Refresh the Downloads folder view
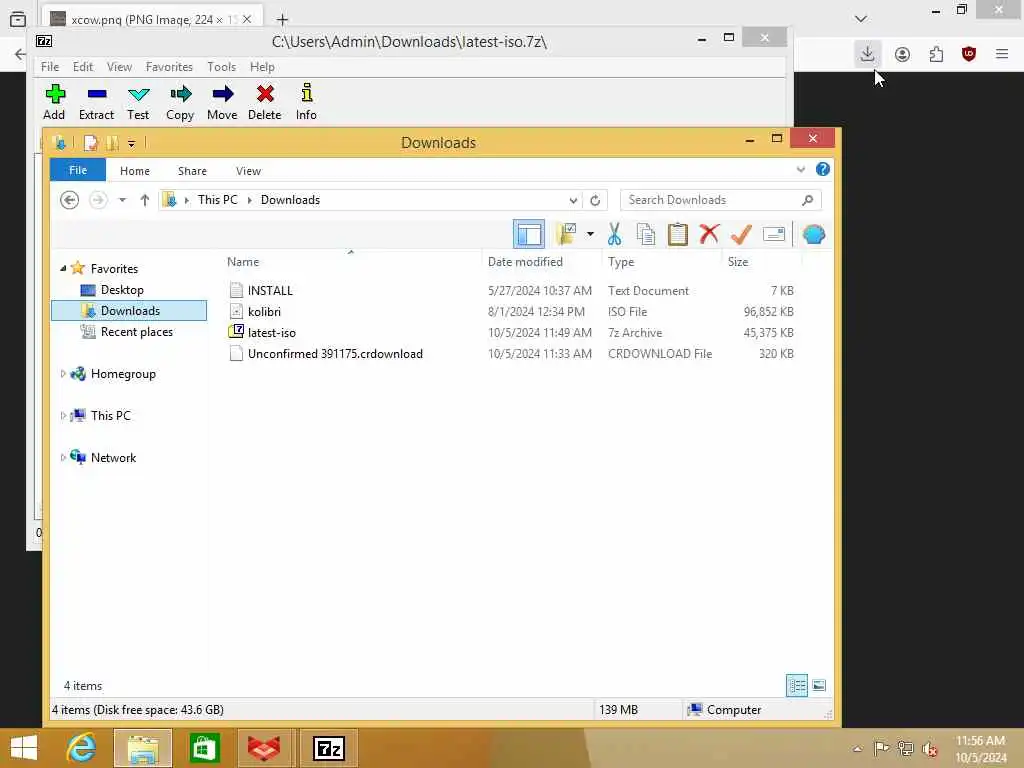1024x768 pixels. [x=595, y=200]
